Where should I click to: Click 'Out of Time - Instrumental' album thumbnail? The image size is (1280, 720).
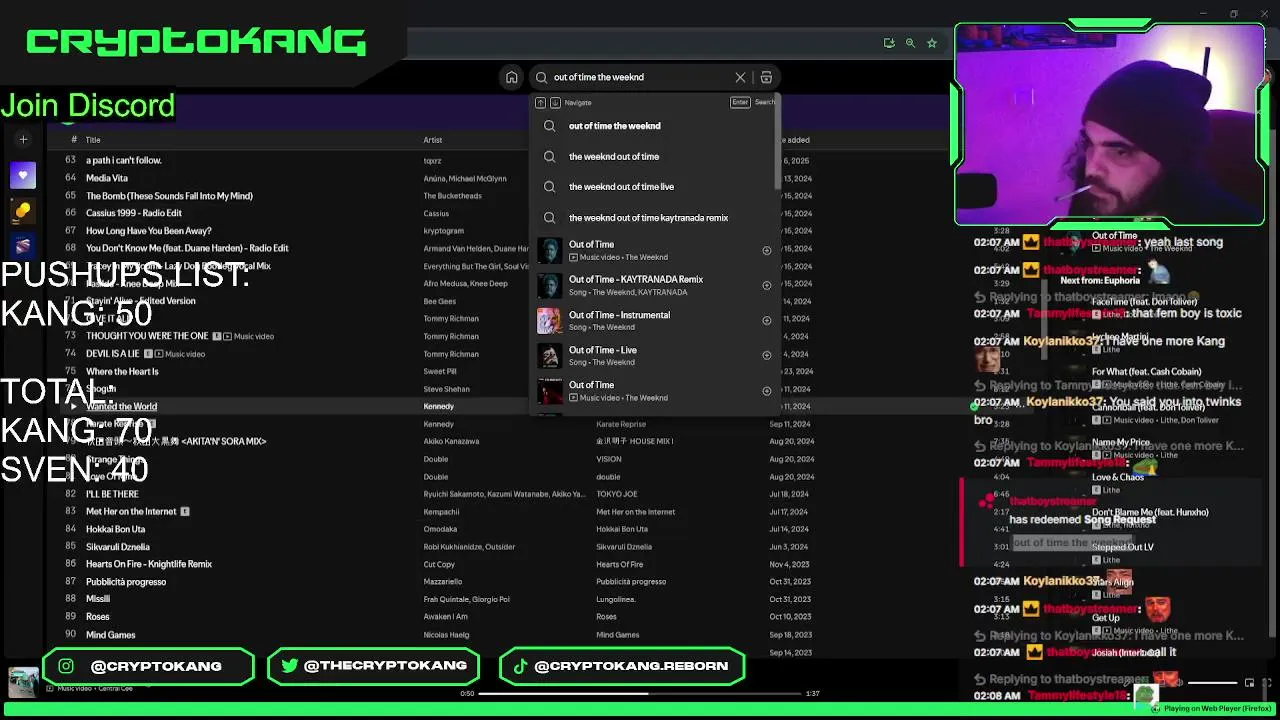[x=549, y=320]
